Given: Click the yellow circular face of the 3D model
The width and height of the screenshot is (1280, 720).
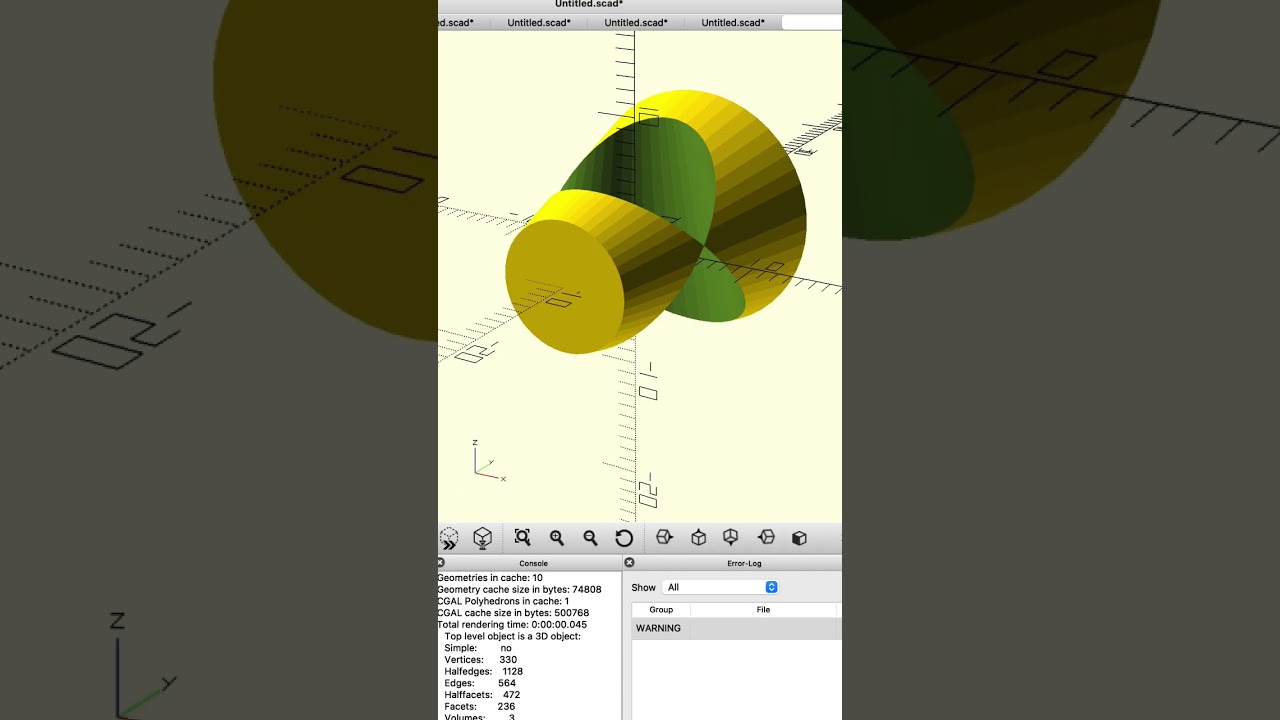Looking at the screenshot, I should [x=564, y=288].
